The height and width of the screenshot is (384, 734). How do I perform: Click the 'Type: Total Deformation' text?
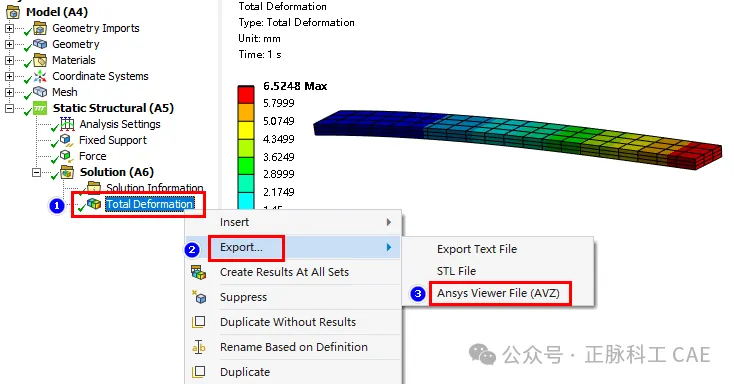click(296, 22)
